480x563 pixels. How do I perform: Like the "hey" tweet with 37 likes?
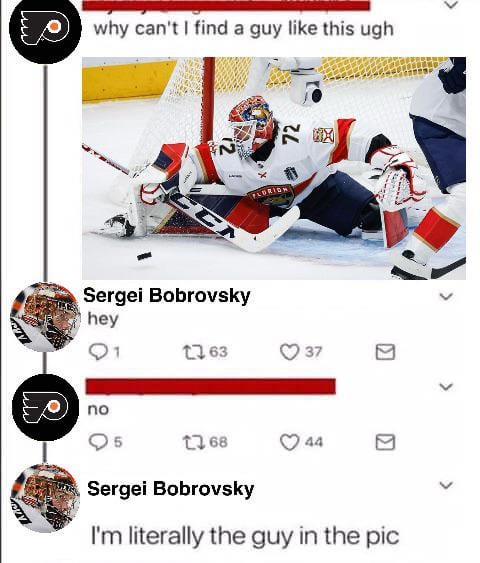(x=289, y=352)
